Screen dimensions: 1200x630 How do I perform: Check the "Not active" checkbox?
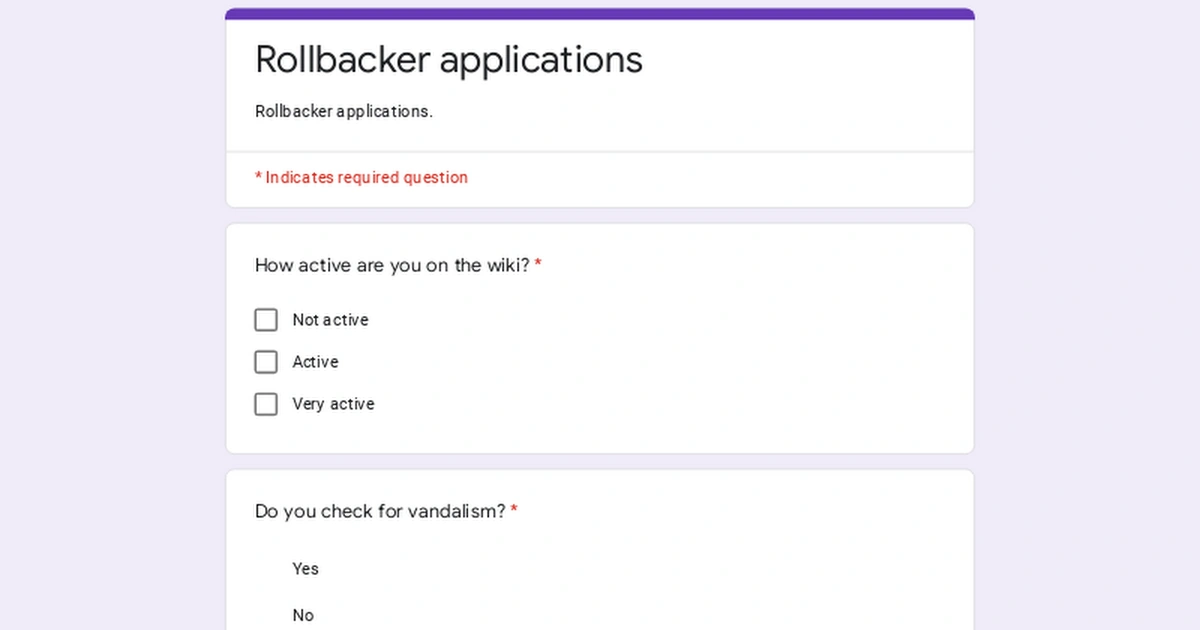tap(265, 319)
